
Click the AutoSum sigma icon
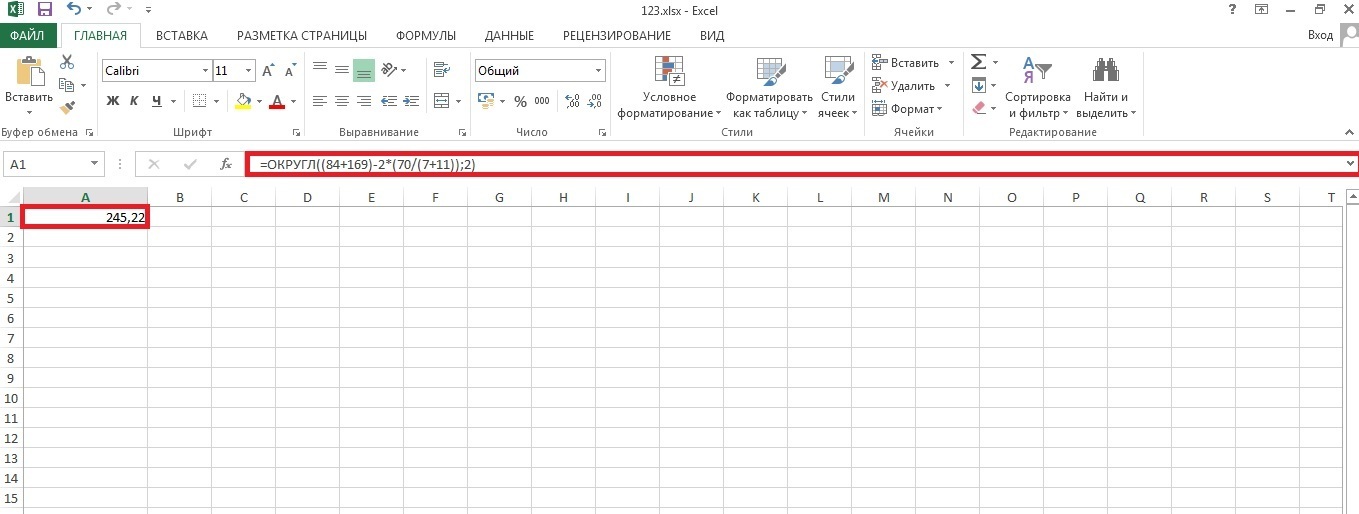(979, 62)
